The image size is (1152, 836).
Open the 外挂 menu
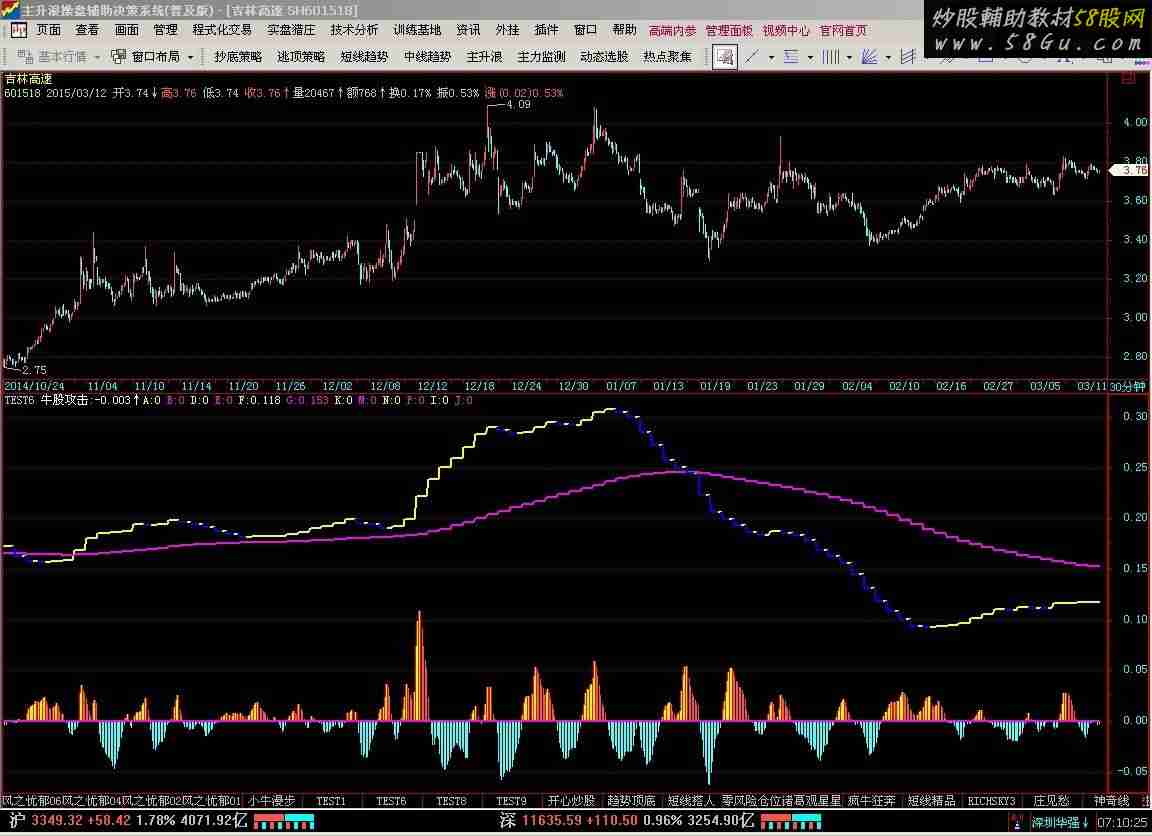507,30
